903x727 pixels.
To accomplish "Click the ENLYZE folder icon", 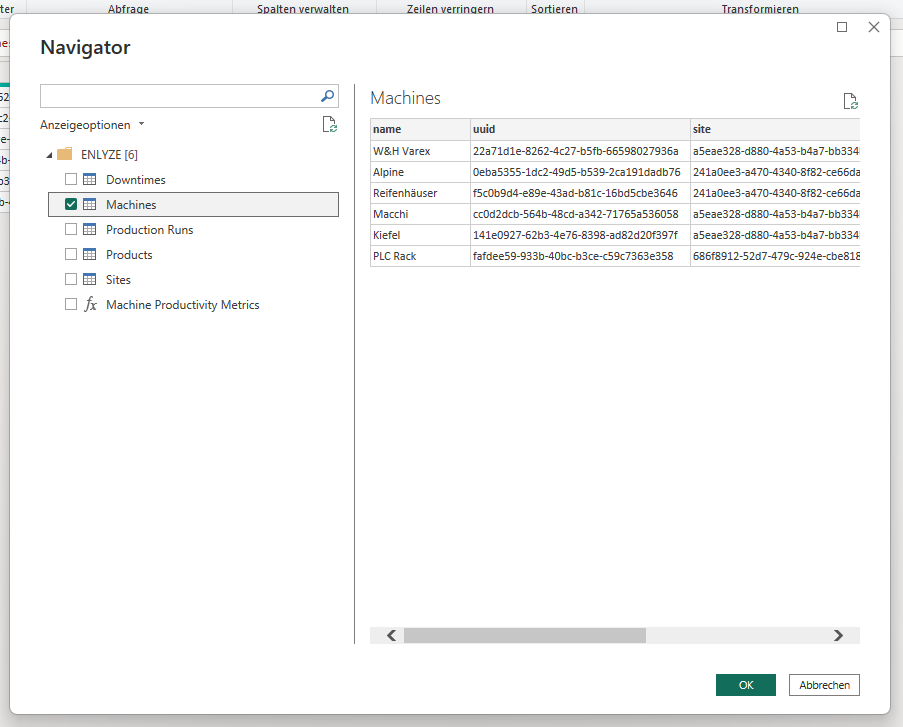I will (65, 154).
